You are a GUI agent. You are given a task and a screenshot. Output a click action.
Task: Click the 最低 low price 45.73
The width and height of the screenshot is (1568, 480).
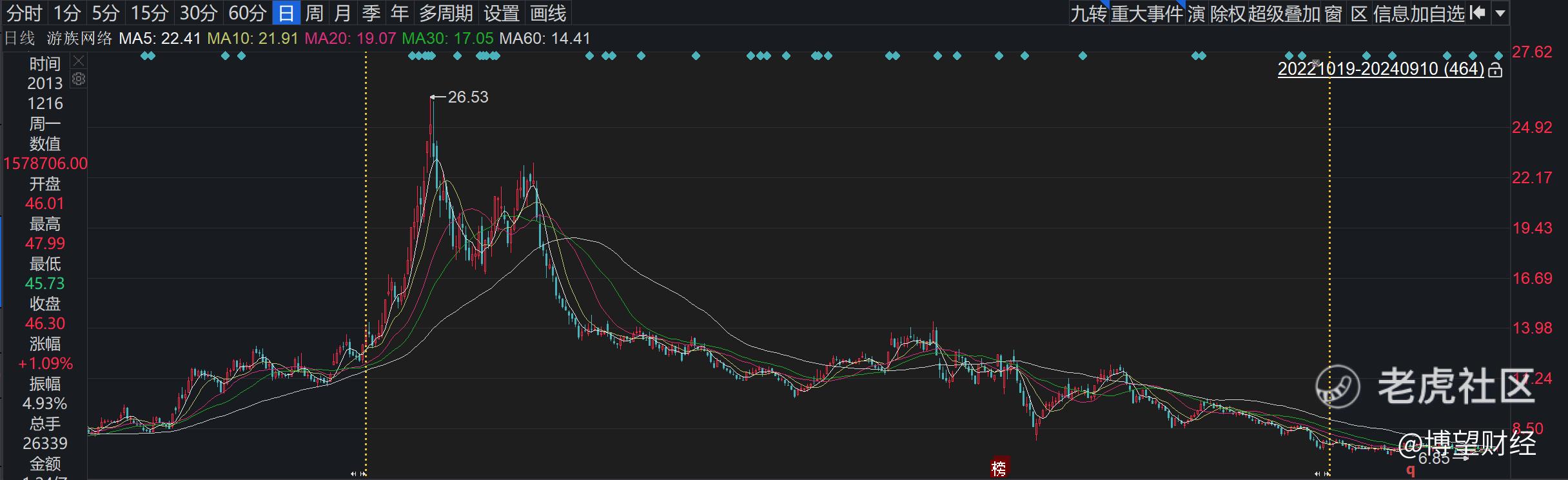[x=45, y=283]
